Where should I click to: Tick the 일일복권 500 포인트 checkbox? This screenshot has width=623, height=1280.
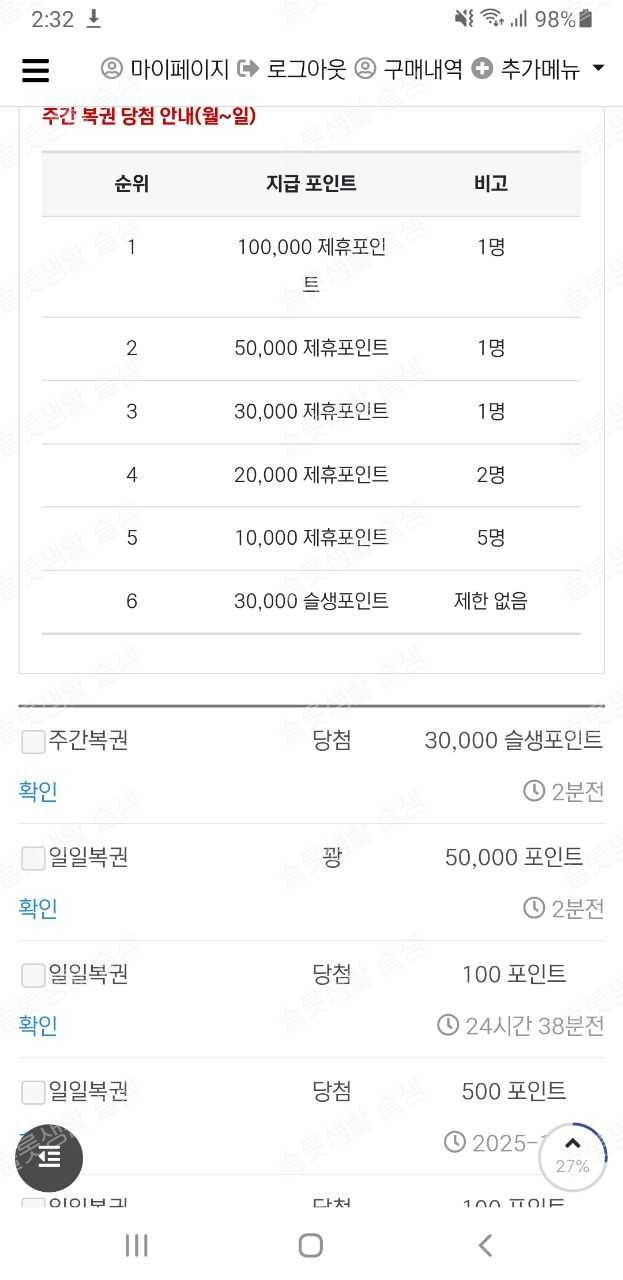[33, 1092]
